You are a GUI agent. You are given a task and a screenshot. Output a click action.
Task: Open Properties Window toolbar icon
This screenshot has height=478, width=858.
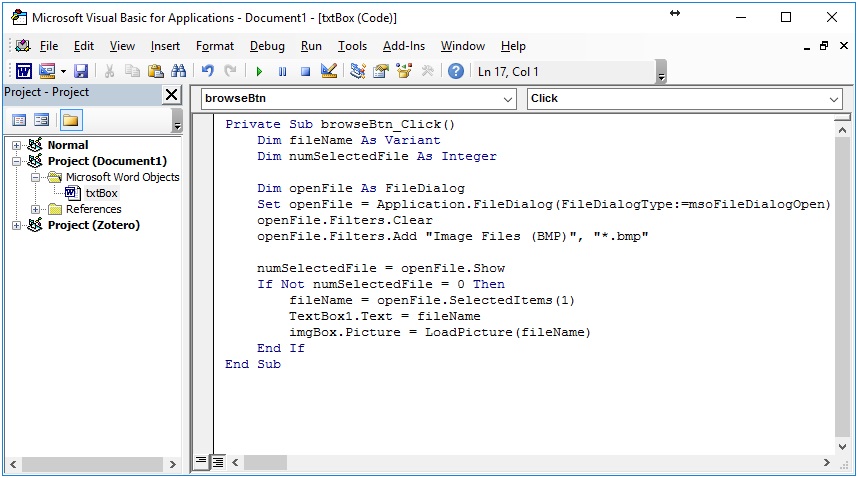coord(381,71)
